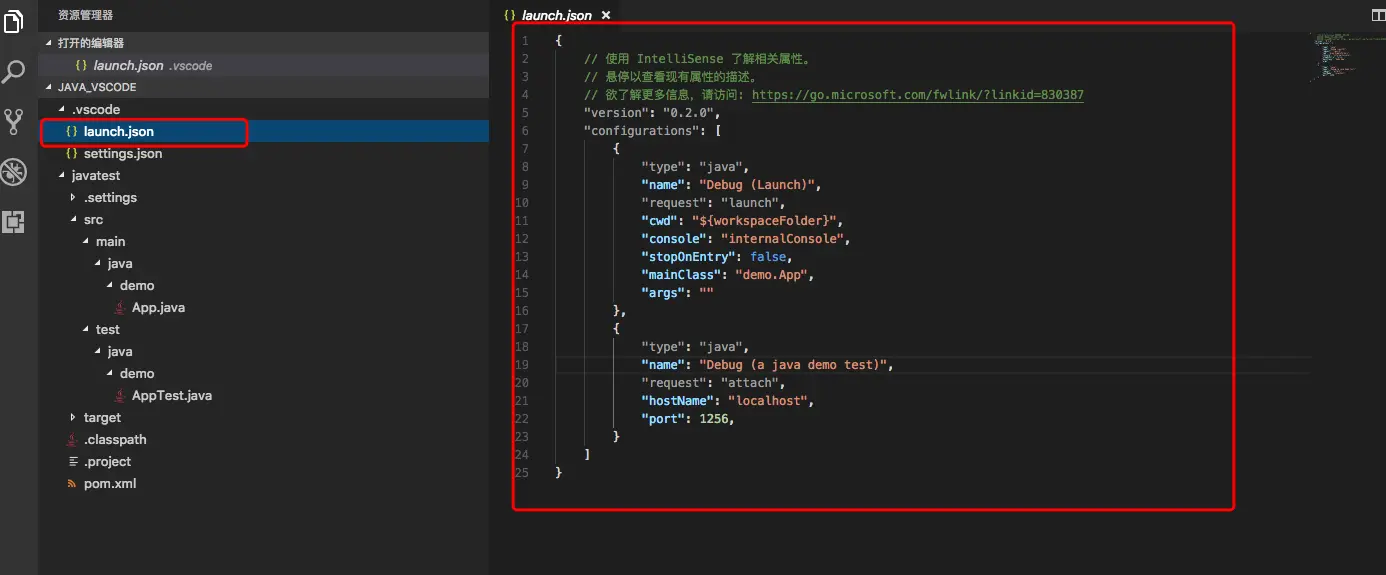Click the "${workspaceFolder}" cwd value
The width and height of the screenshot is (1386, 575).
click(x=763, y=221)
